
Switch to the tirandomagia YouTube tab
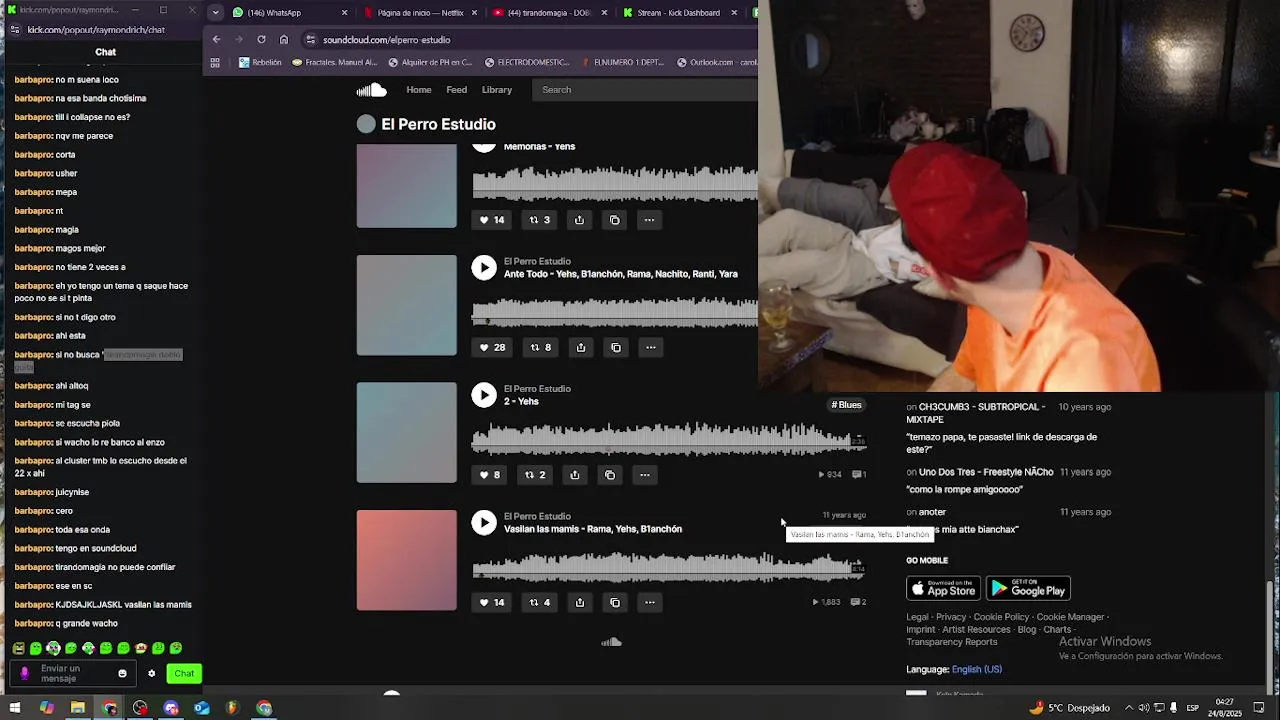(551, 13)
